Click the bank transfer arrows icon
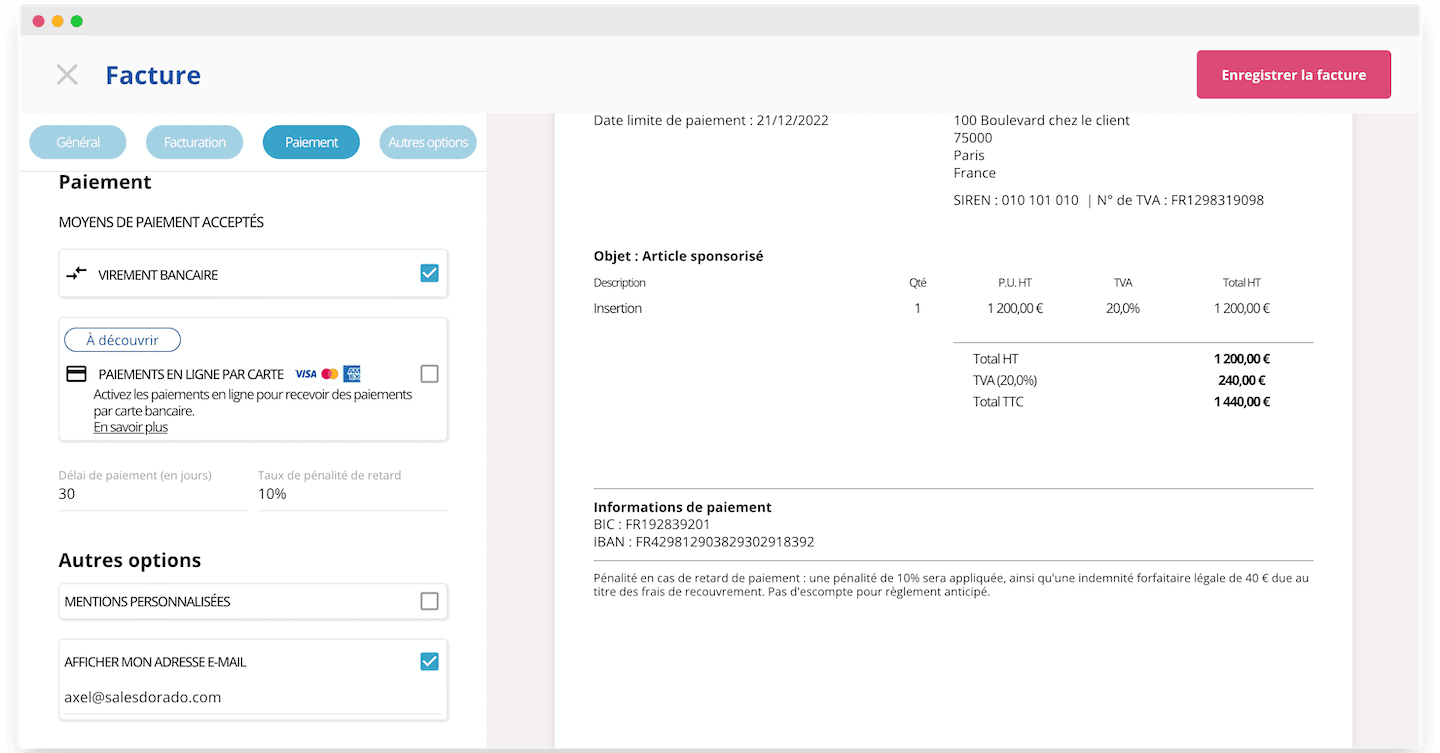 click(76, 273)
